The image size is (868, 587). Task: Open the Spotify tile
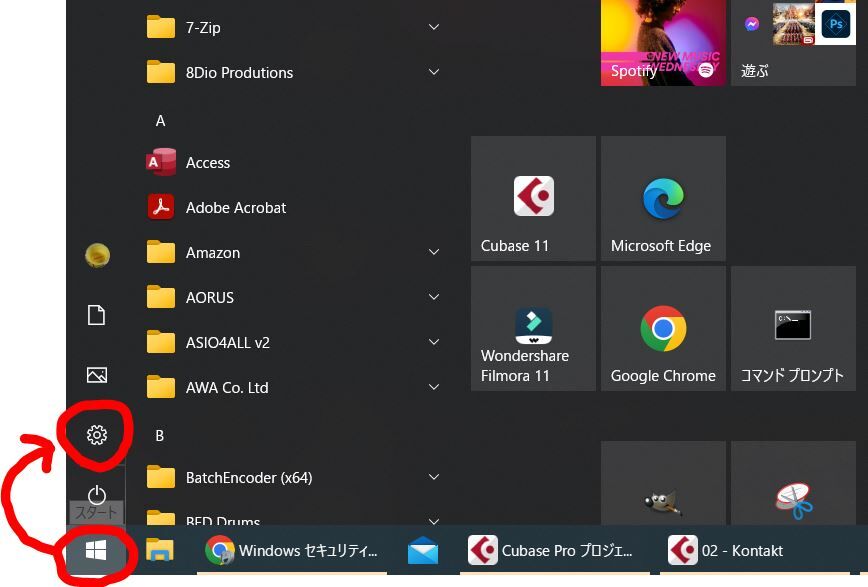[x=663, y=43]
